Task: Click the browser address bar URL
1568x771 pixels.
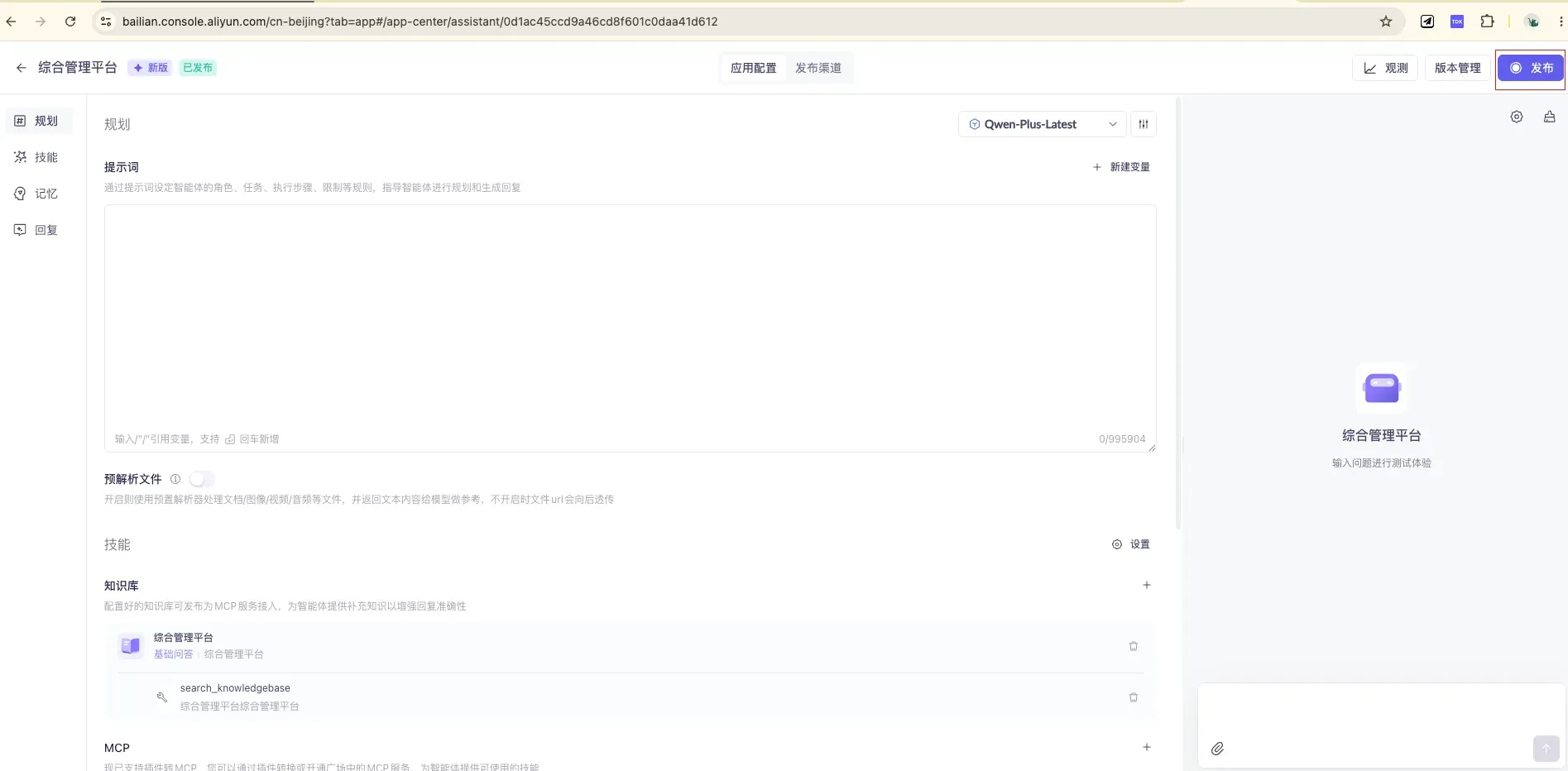Action: [x=420, y=22]
